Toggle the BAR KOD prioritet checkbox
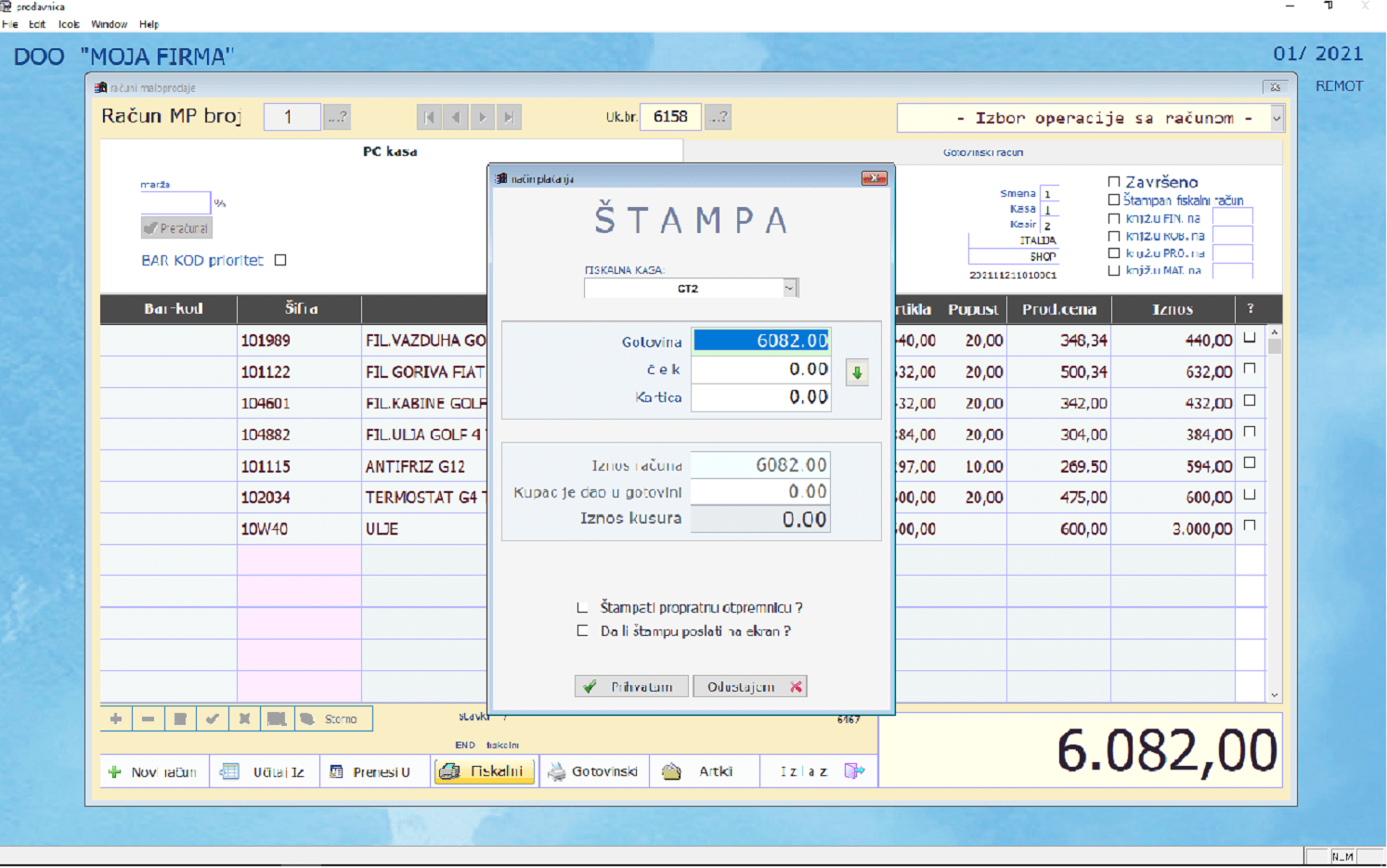The image size is (1387, 868). 280,261
